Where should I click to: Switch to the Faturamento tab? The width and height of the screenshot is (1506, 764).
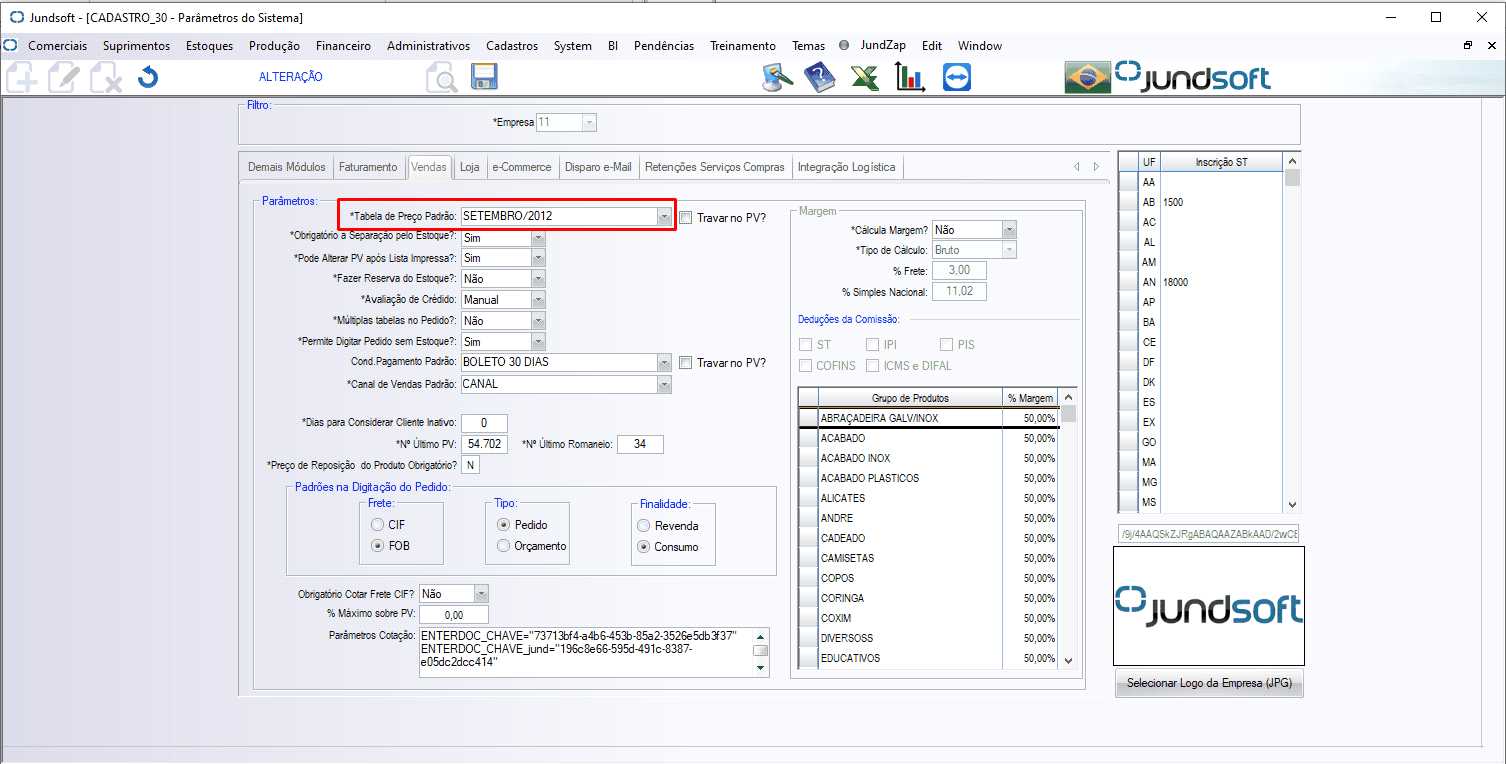[368, 167]
